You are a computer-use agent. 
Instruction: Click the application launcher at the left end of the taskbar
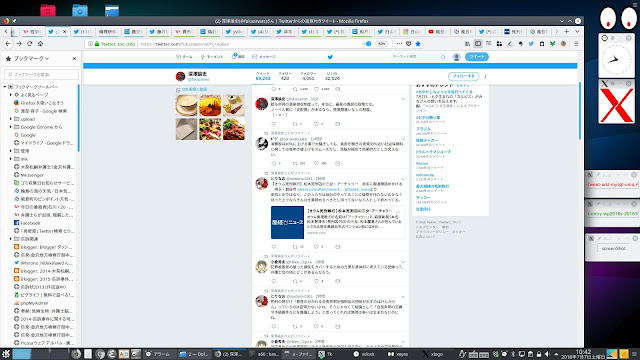[x=6, y=354]
